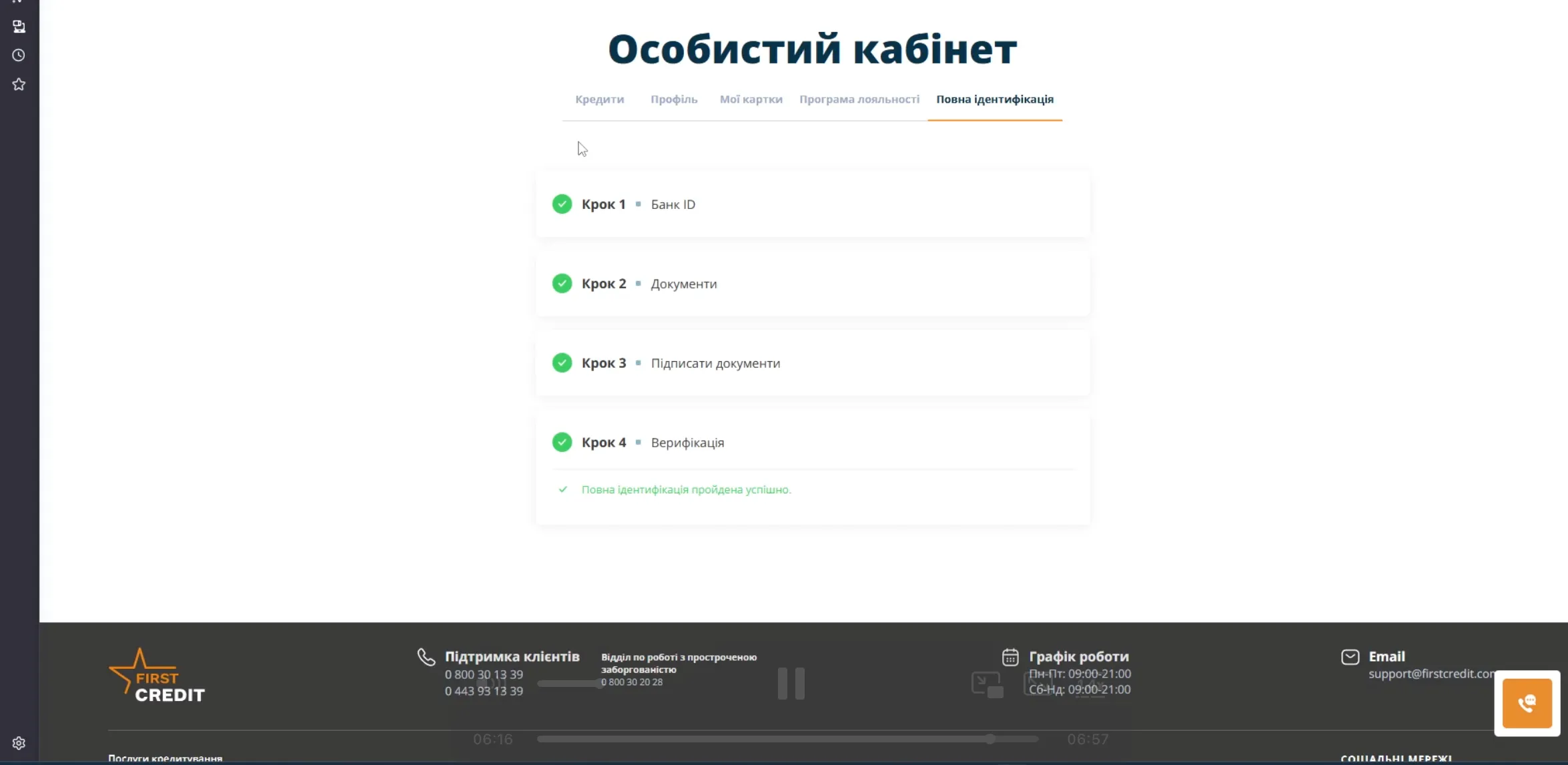Call the 0 800 30 13 39 number link
The width and height of the screenshot is (1568, 765).
coord(483,674)
